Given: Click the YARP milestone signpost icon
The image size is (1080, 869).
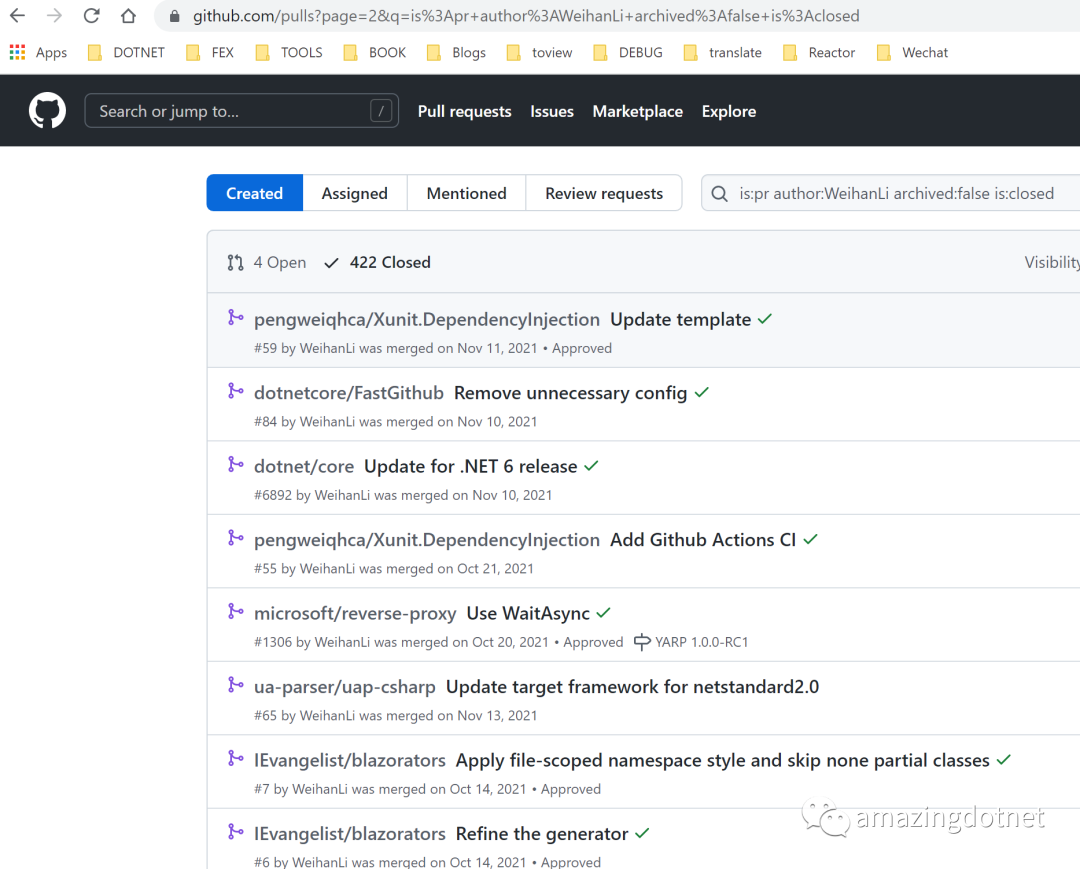Looking at the screenshot, I should [642, 642].
